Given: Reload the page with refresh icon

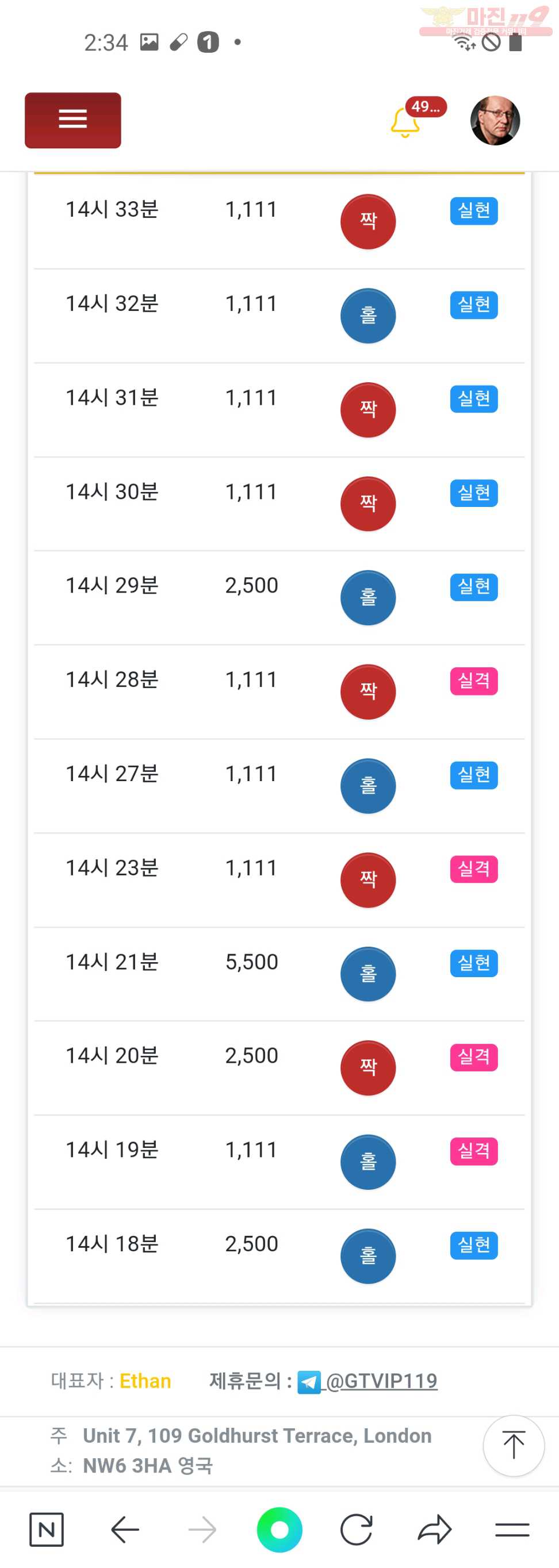Looking at the screenshot, I should [x=356, y=1528].
